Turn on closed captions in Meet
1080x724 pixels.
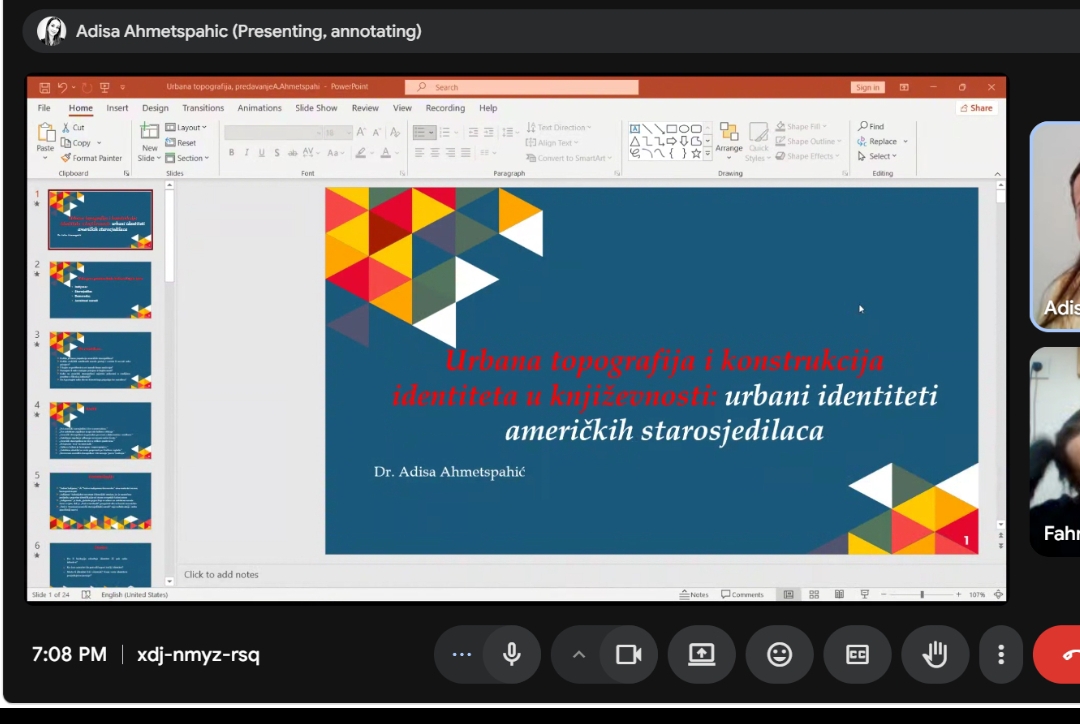click(857, 654)
